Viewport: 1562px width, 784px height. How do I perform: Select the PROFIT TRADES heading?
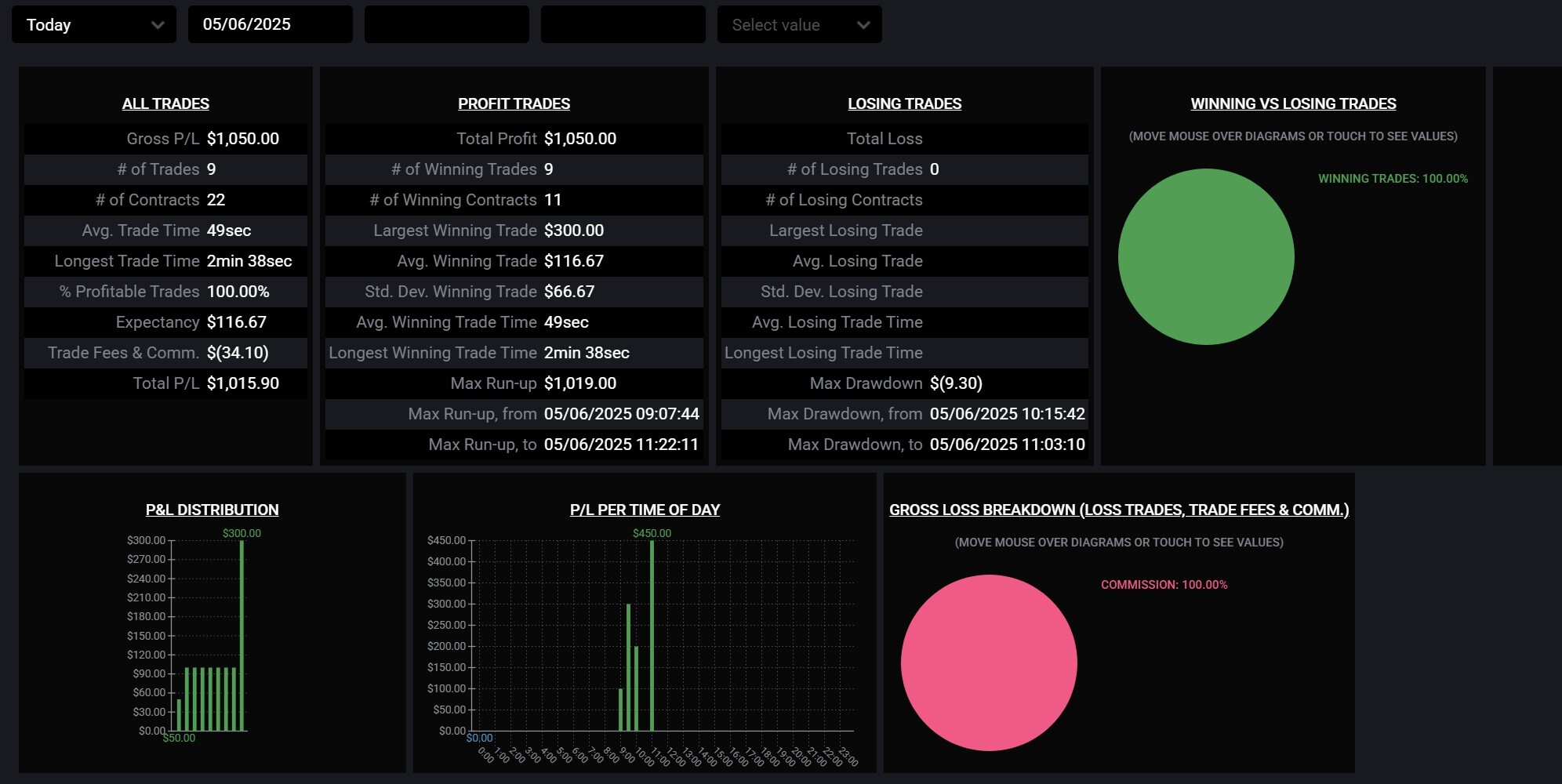coord(514,103)
